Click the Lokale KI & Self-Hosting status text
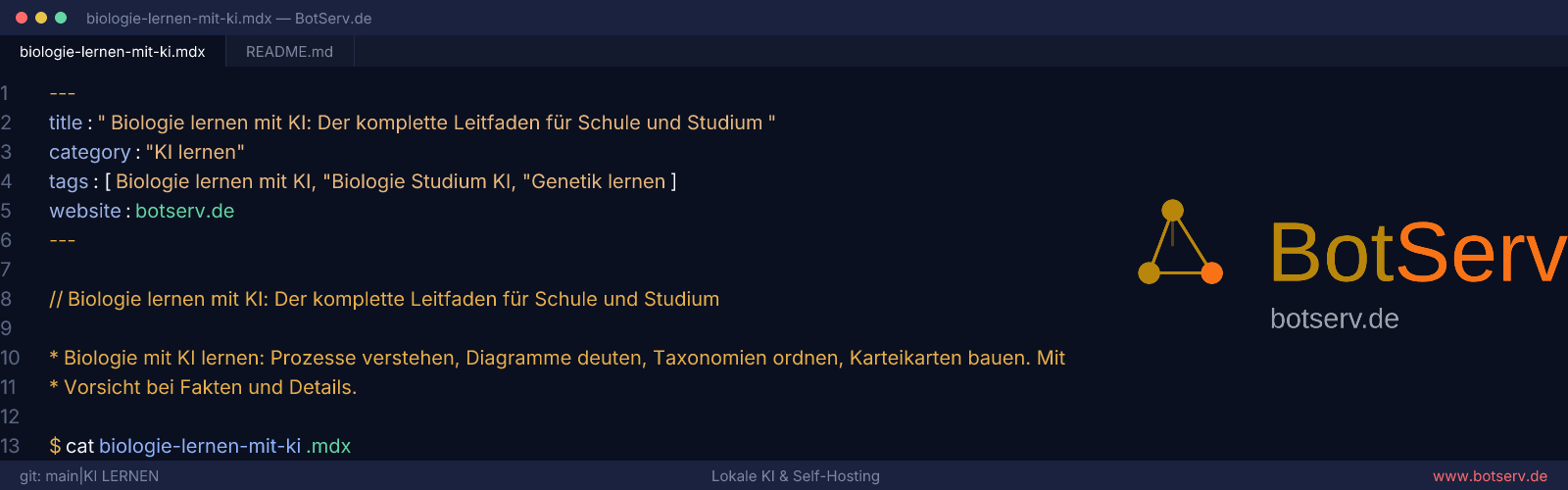 (796, 476)
